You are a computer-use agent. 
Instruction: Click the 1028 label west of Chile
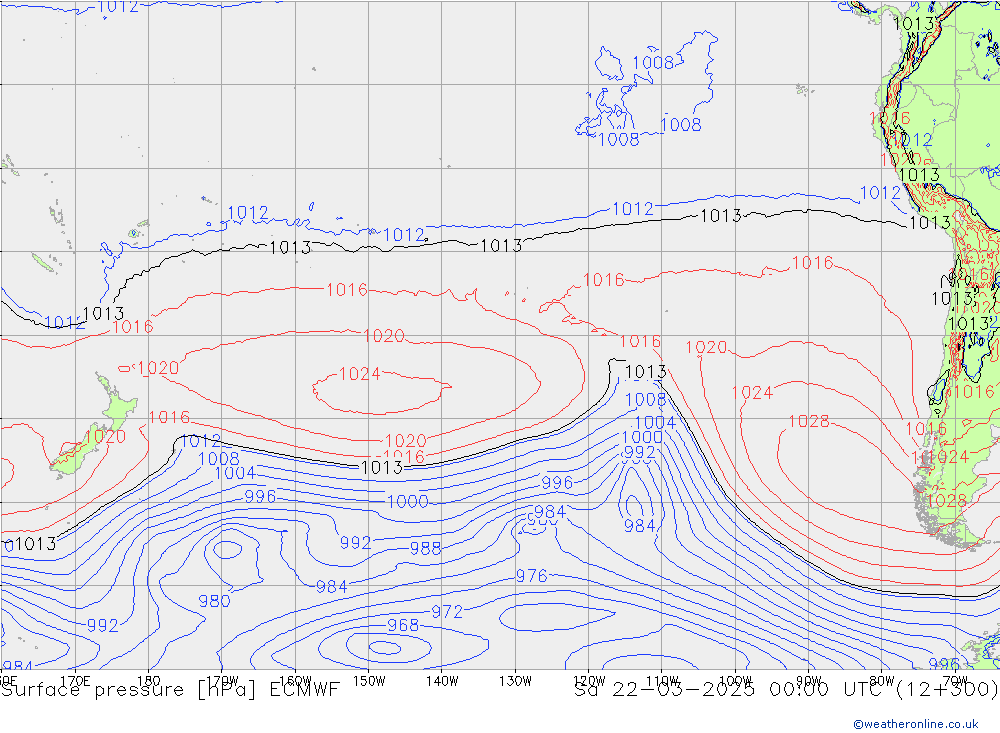[809, 422]
